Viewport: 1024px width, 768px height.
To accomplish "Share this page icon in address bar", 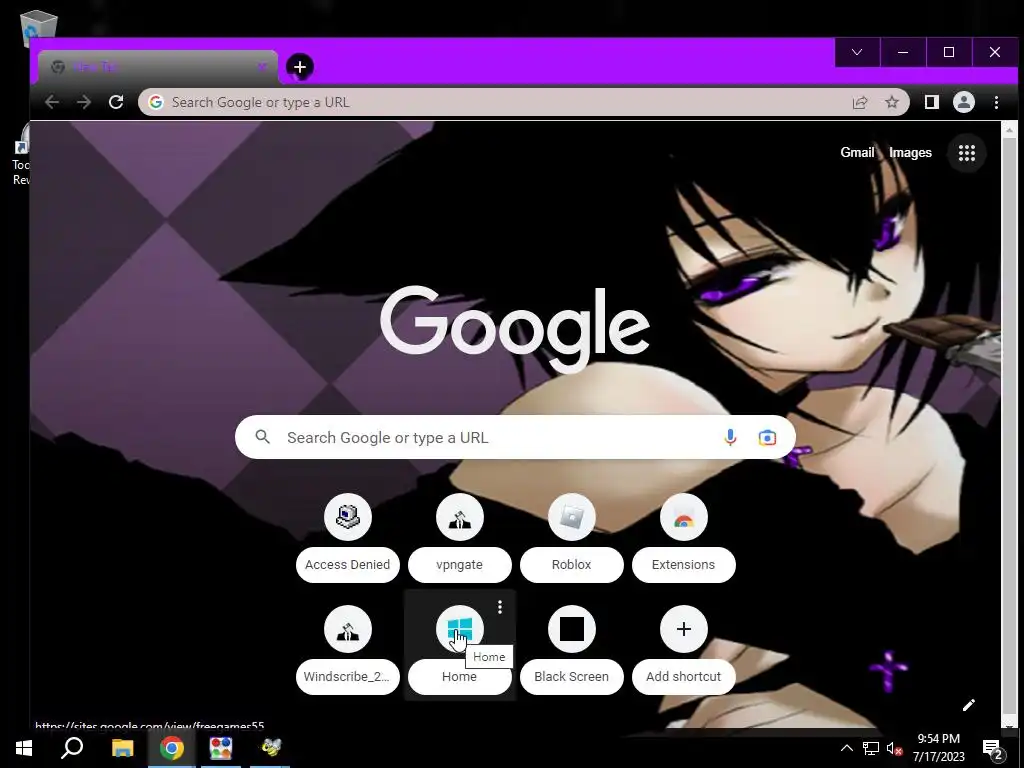I will 860,103.
